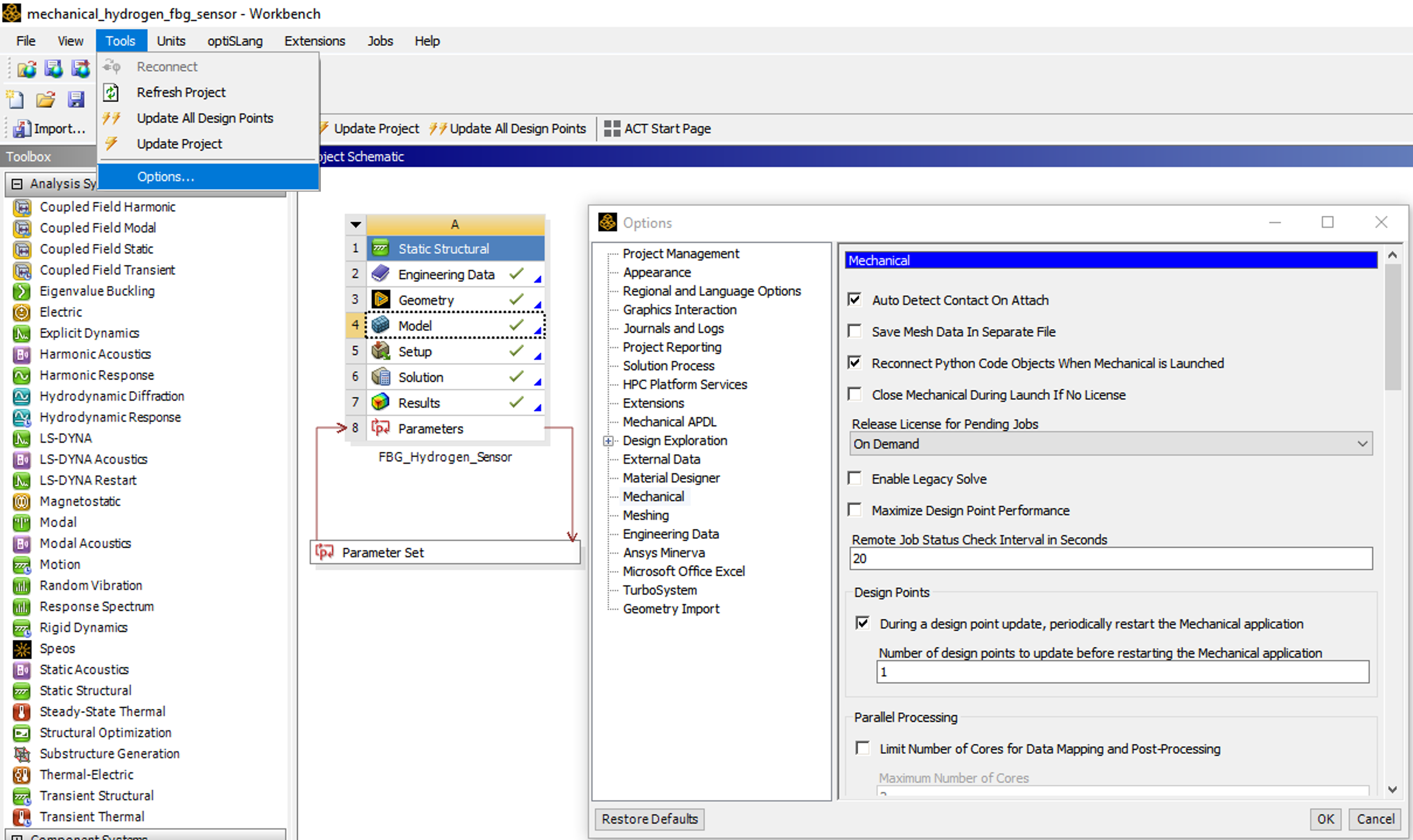The width and height of the screenshot is (1413, 840).
Task: Click Import... toolbar button
Action: pyautogui.click(x=48, y=129)
